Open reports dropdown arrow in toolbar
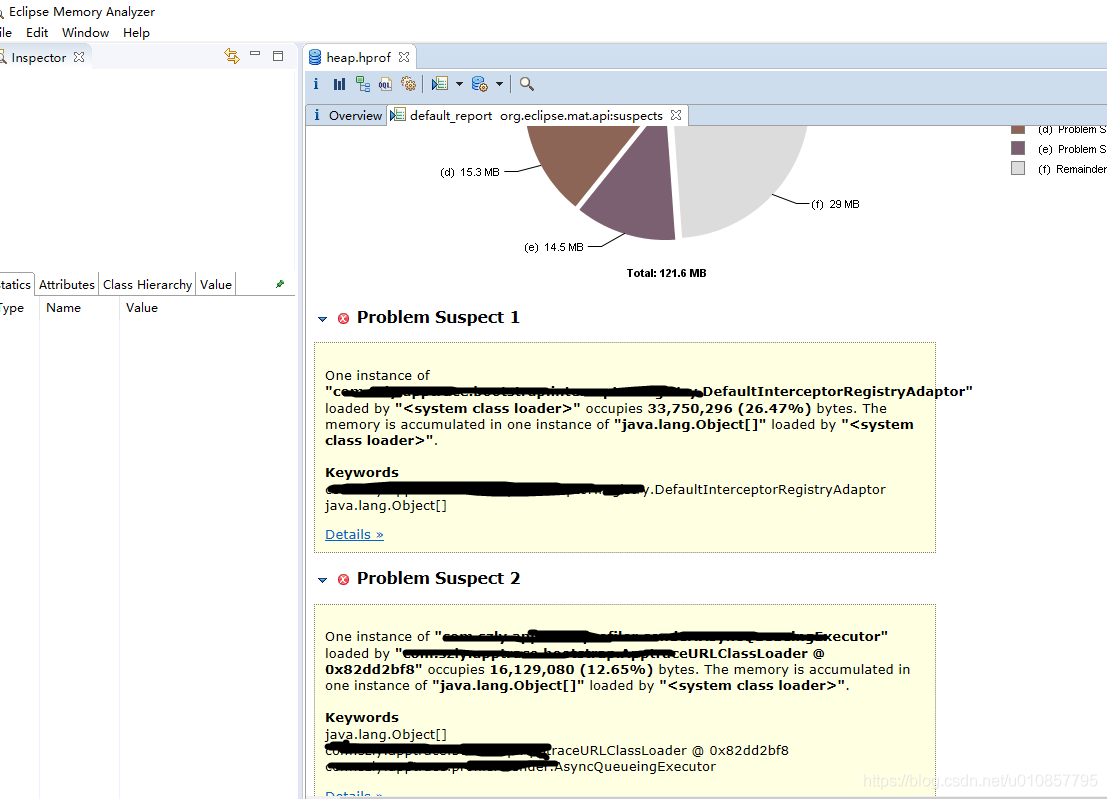 pyautogui.click(x=459, y=84)
